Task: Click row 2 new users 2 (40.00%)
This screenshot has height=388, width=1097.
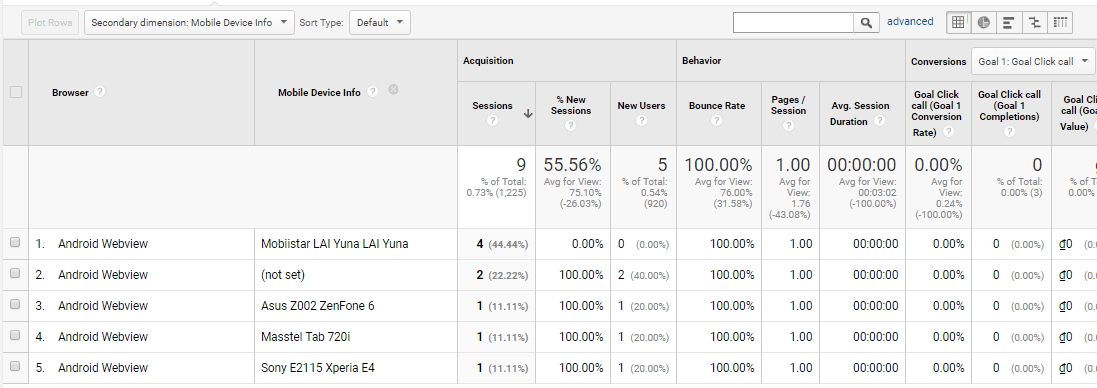Action: [644, 275]
